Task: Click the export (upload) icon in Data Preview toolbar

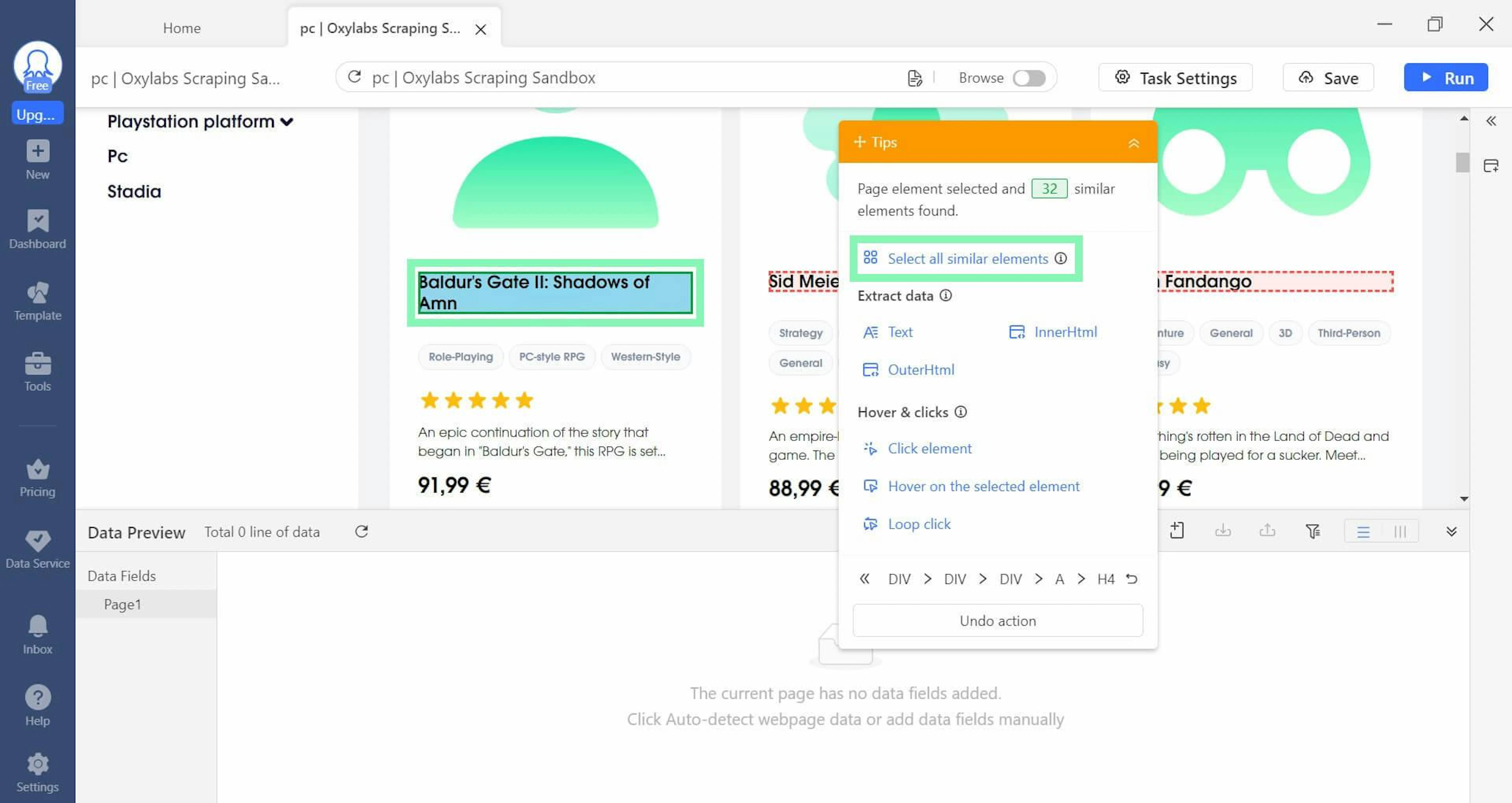Action: tap(1267, 531)
